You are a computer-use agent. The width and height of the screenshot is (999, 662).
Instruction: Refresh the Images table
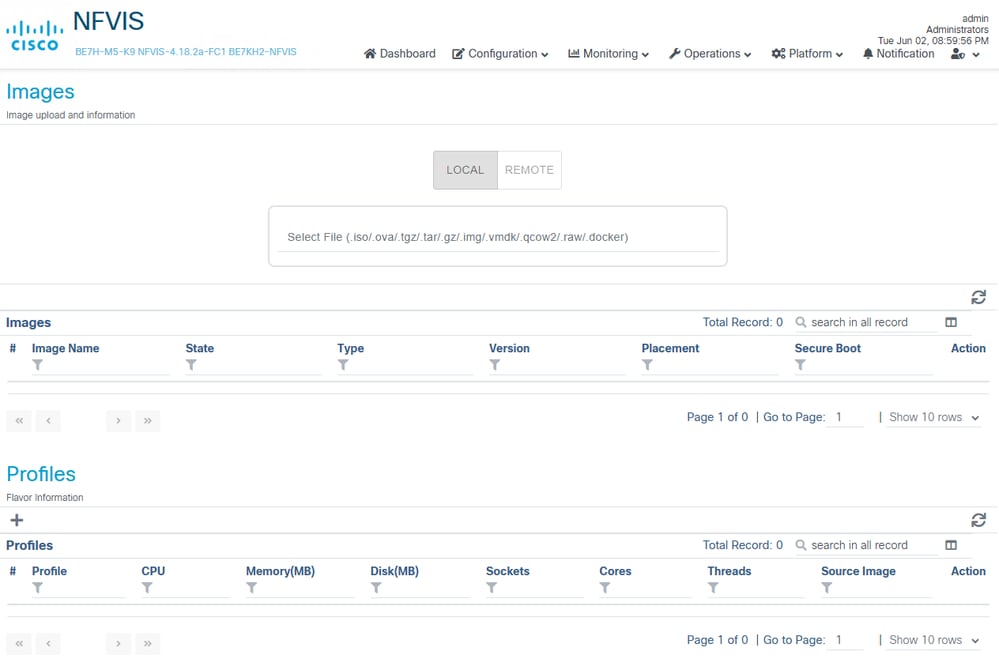click(979, 297)
